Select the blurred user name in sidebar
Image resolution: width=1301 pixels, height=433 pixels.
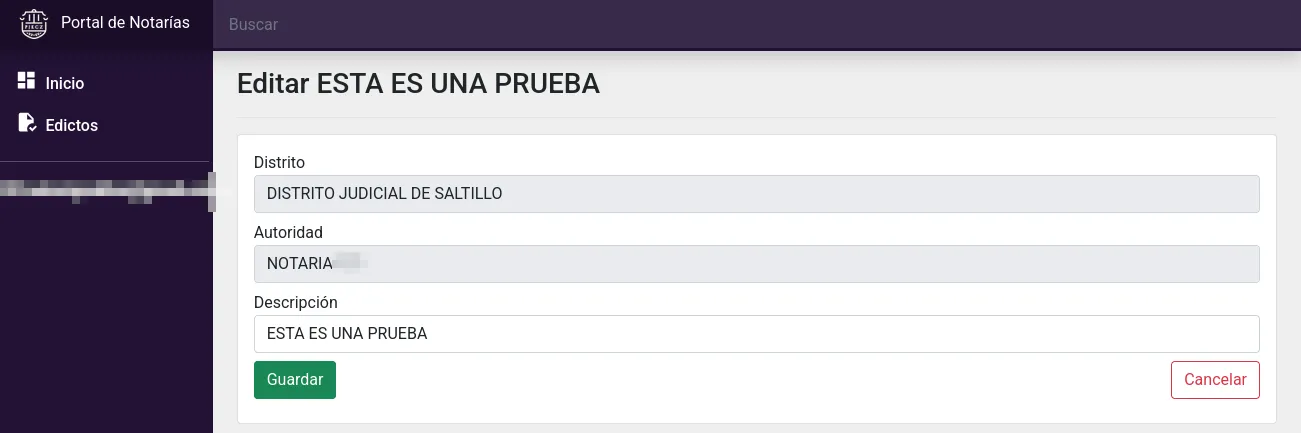[107, 191]
